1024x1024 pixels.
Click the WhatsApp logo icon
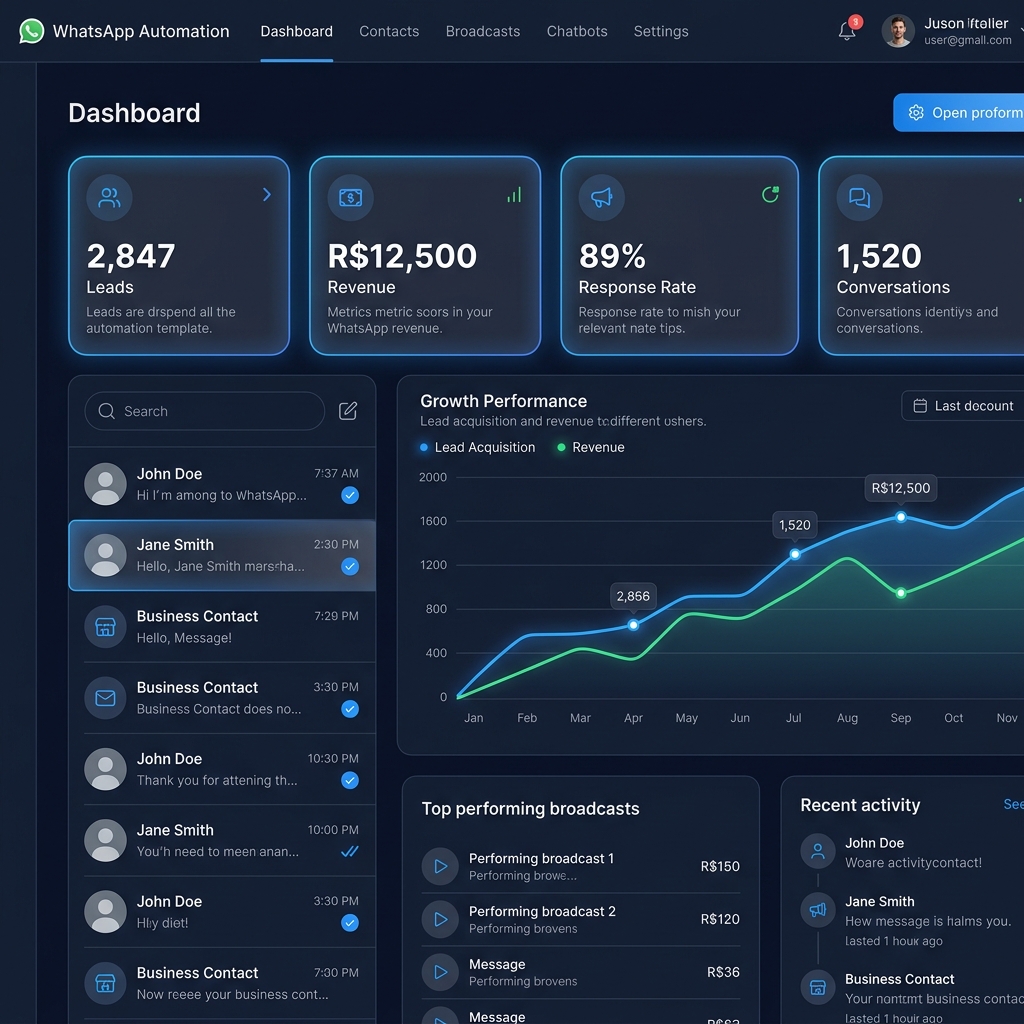(31, 31)
